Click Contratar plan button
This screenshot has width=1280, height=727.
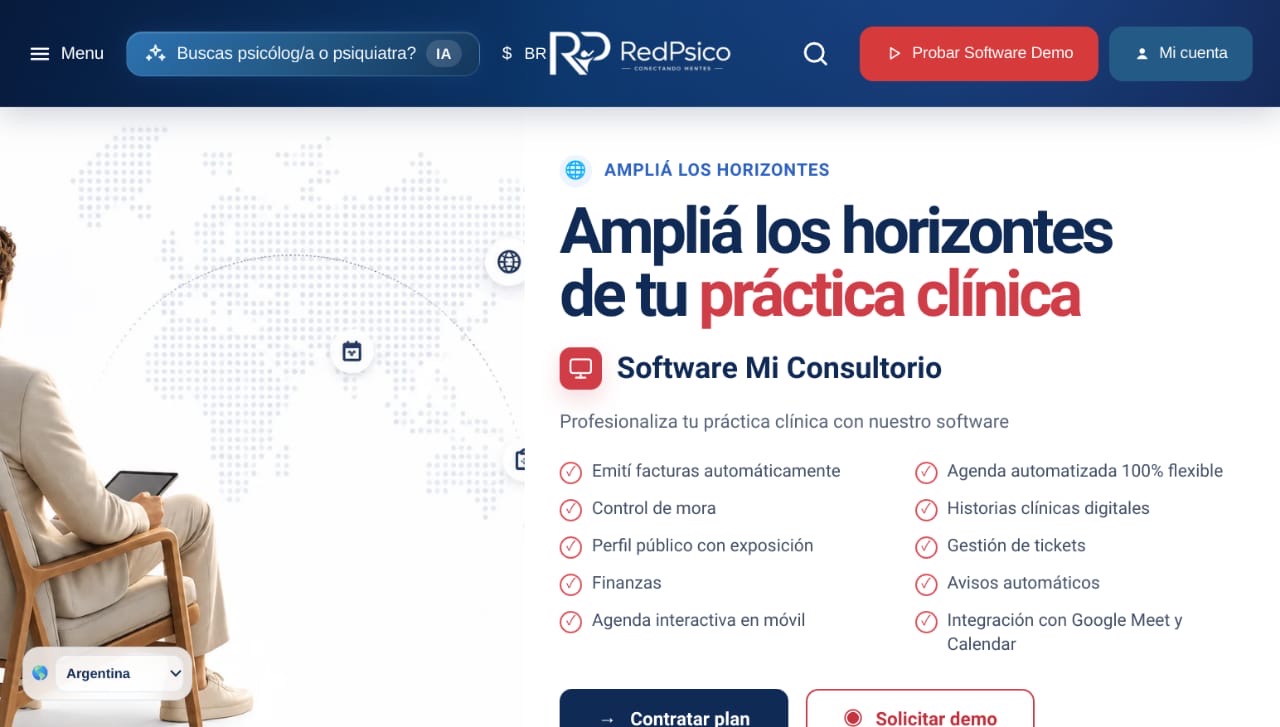[x=674, y=708]
